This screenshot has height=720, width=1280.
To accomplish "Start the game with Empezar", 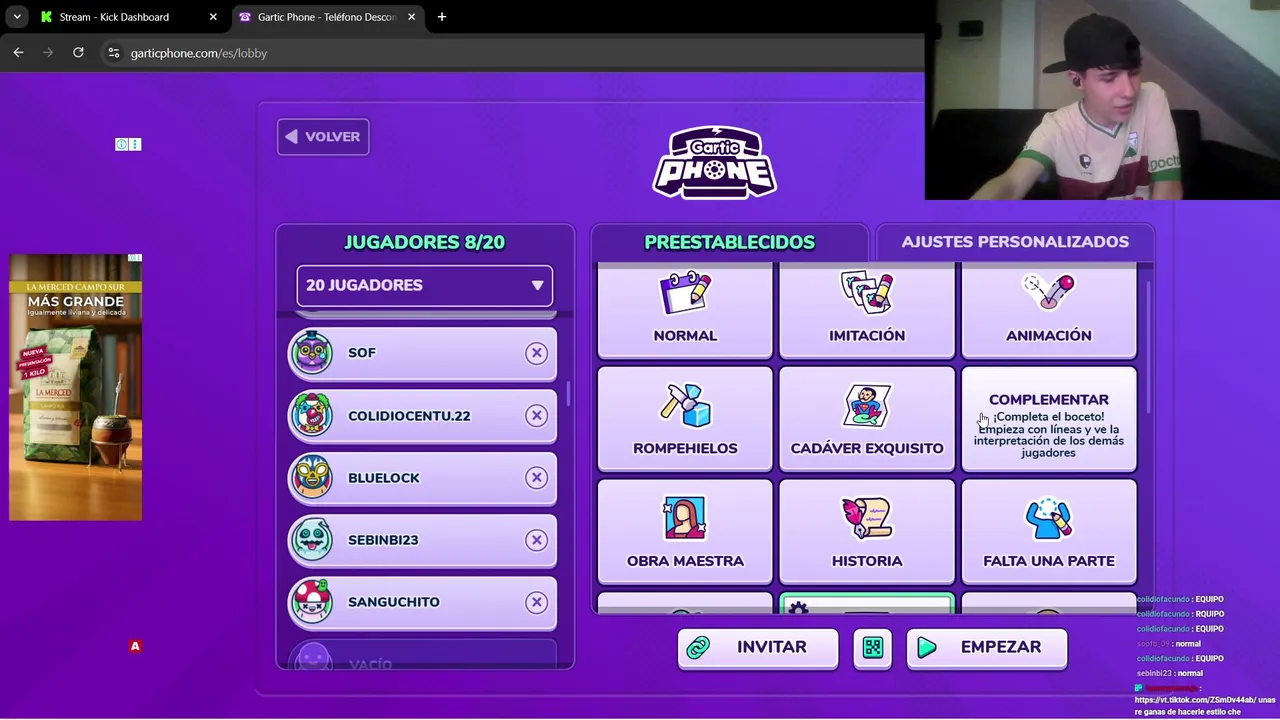I will coord(987,647).
